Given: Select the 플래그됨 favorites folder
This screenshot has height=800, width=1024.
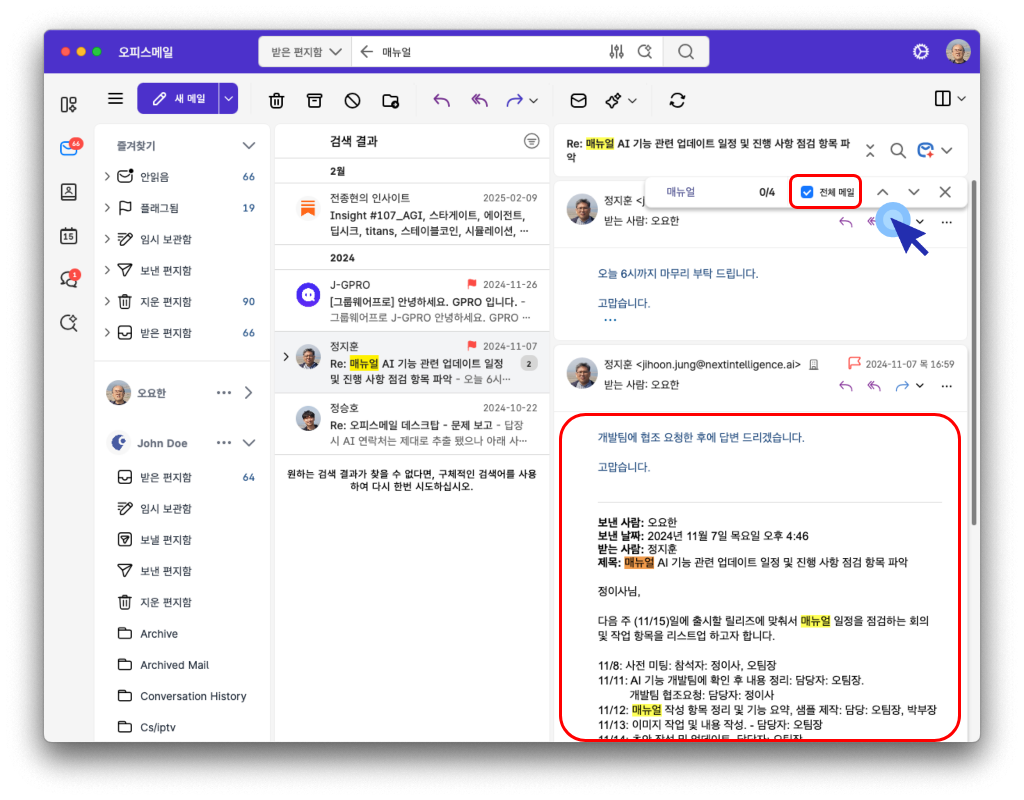Looking at the screenshot, I should pos(159,208).
